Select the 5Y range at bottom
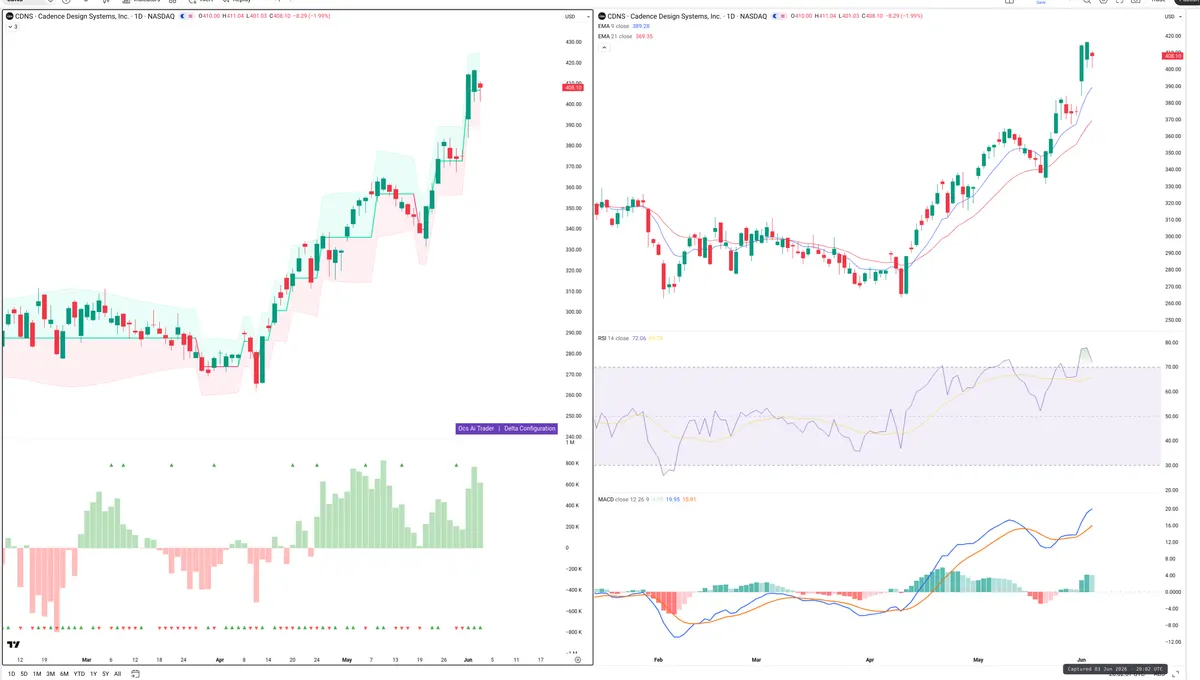This screenshot has width=1200, height=680. point(105,674)
